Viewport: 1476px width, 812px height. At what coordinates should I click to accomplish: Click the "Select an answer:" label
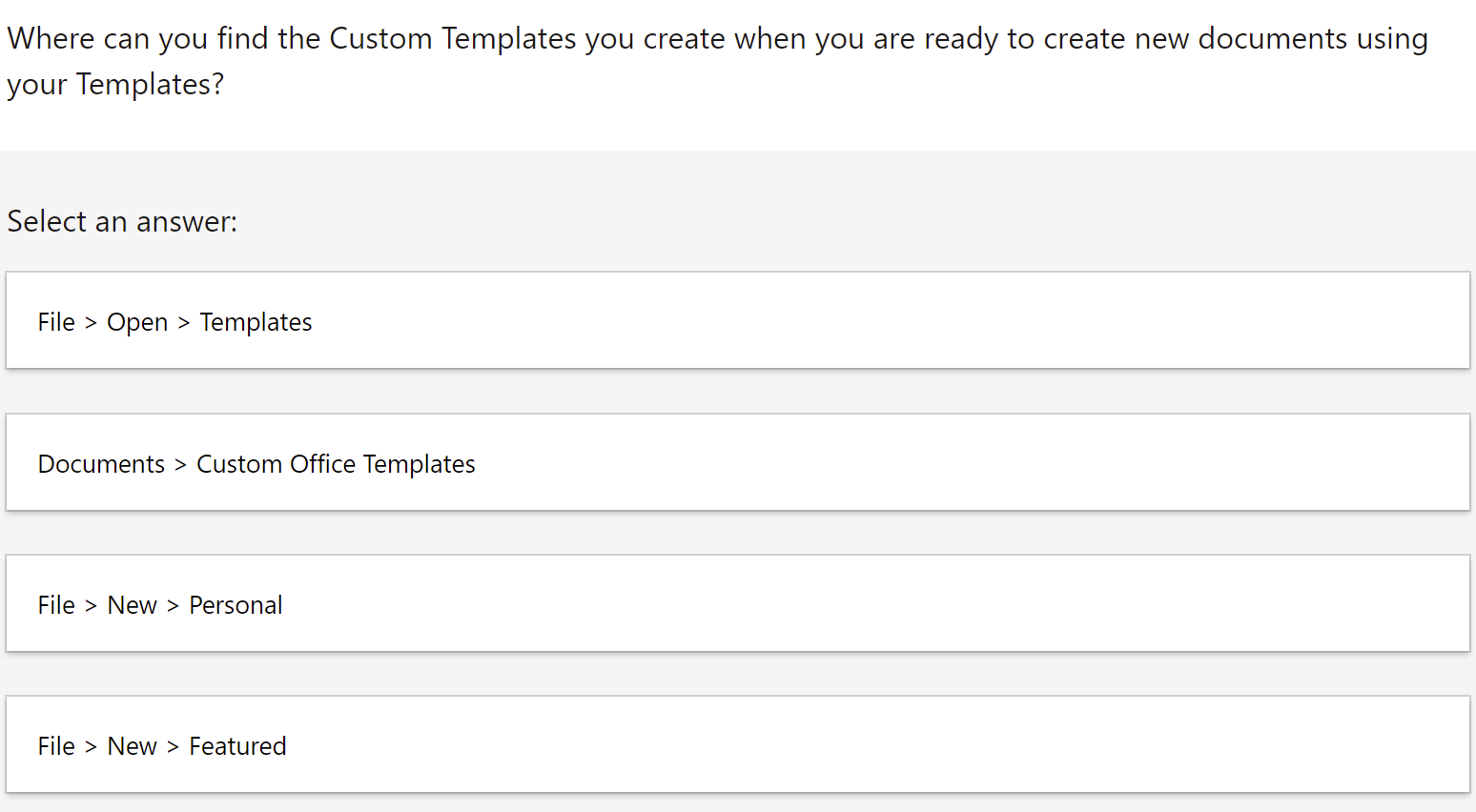122,221
